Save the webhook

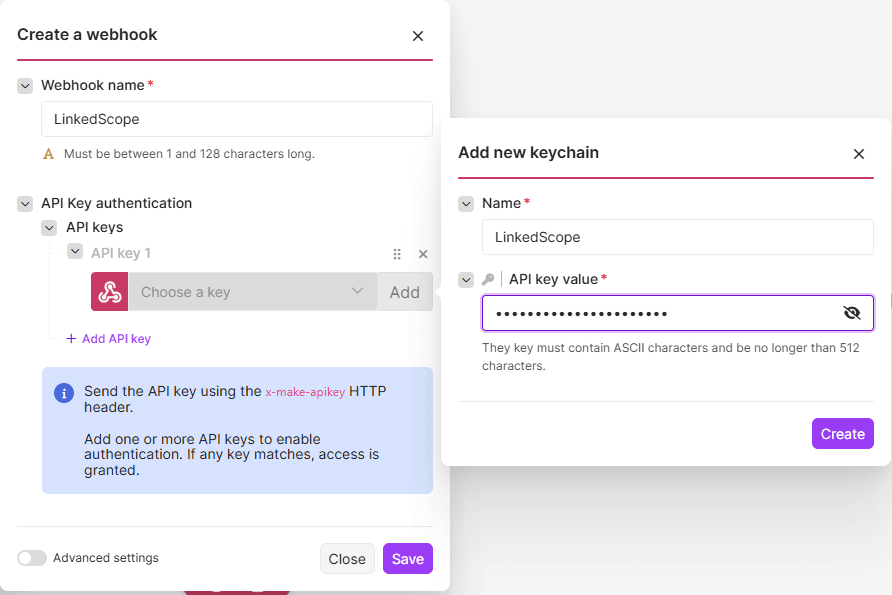click(408, 559)
